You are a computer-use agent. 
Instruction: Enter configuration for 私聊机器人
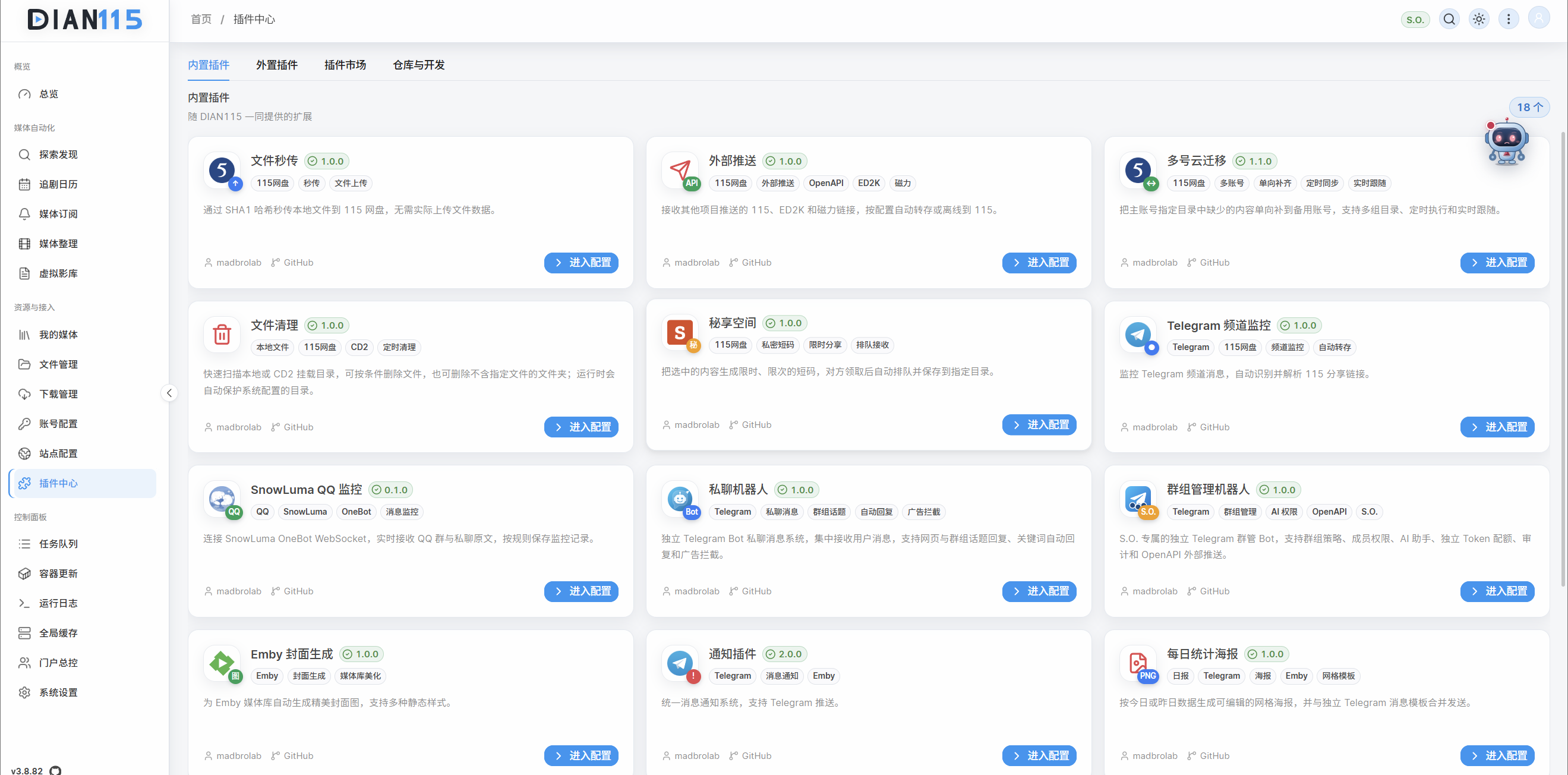[x=1039, y=591]
